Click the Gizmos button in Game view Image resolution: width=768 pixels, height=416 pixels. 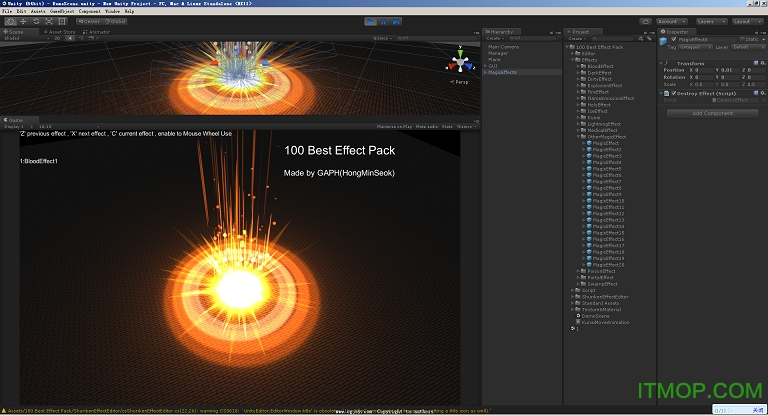click(466, 126)
